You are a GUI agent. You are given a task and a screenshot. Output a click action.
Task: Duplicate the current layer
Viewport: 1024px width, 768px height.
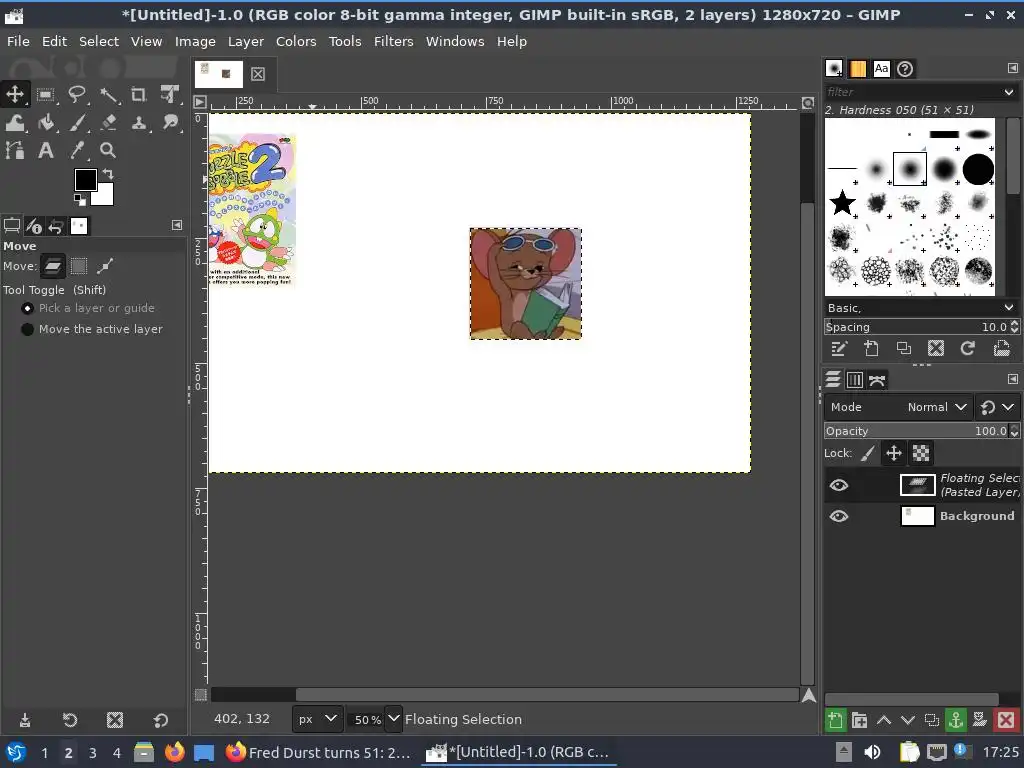(x=932, y=720)
